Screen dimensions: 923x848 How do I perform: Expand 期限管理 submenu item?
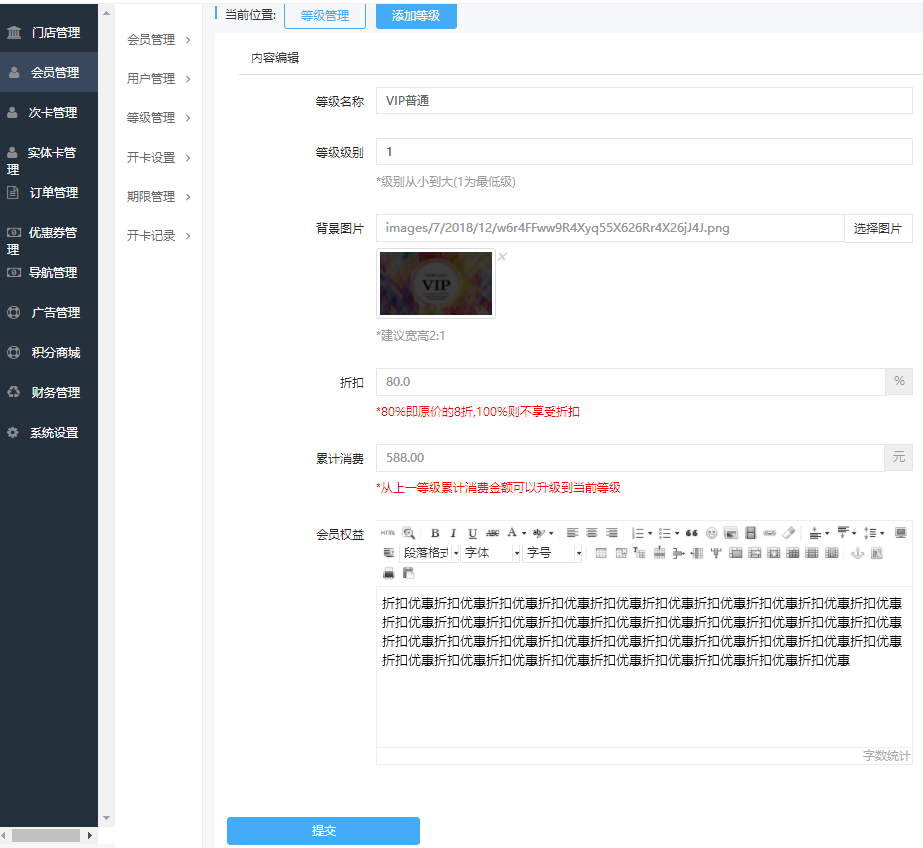pyautogui.click(x=159, y=197)
